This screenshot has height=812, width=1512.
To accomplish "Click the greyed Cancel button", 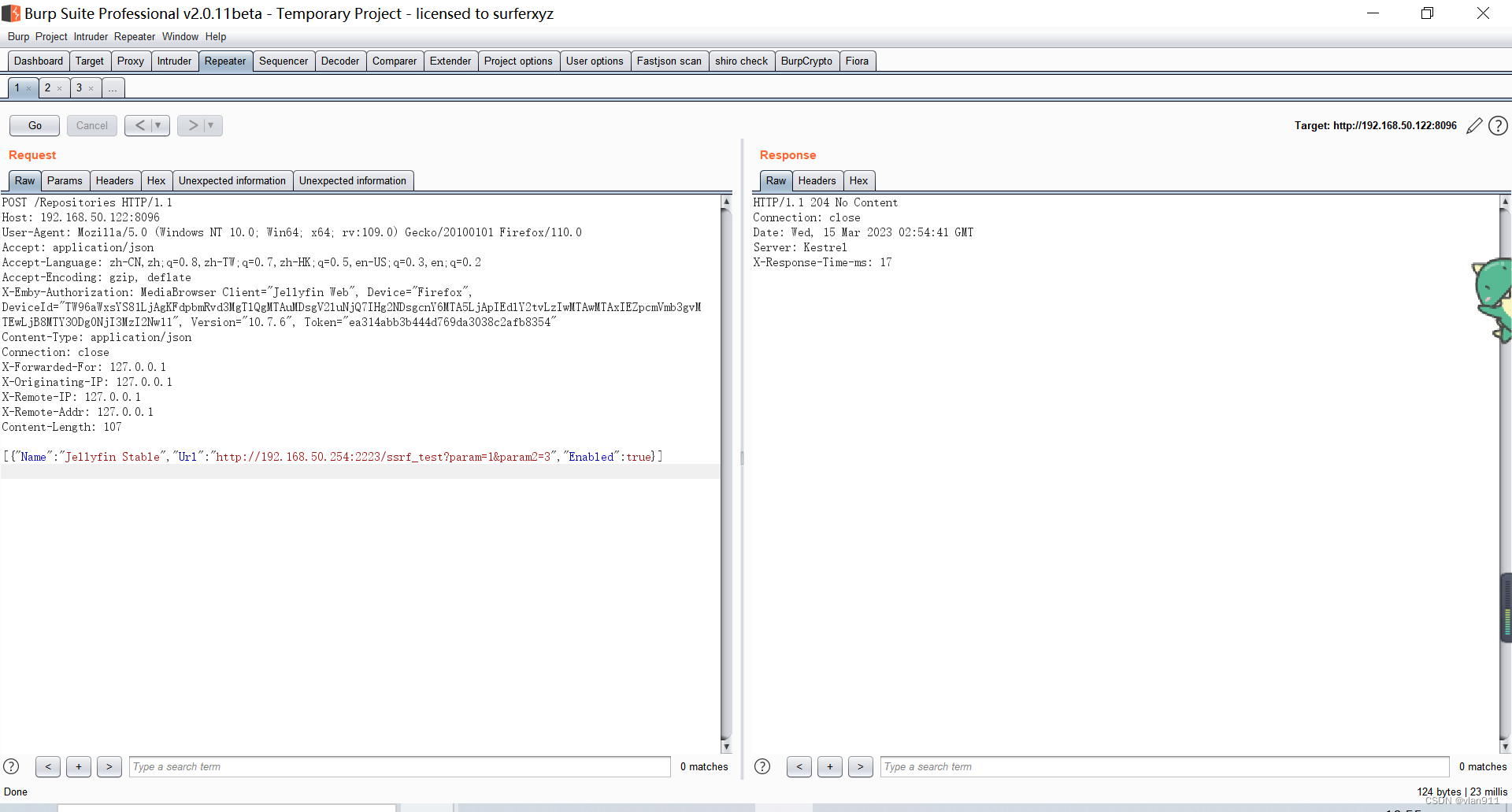I will (92, 125).
